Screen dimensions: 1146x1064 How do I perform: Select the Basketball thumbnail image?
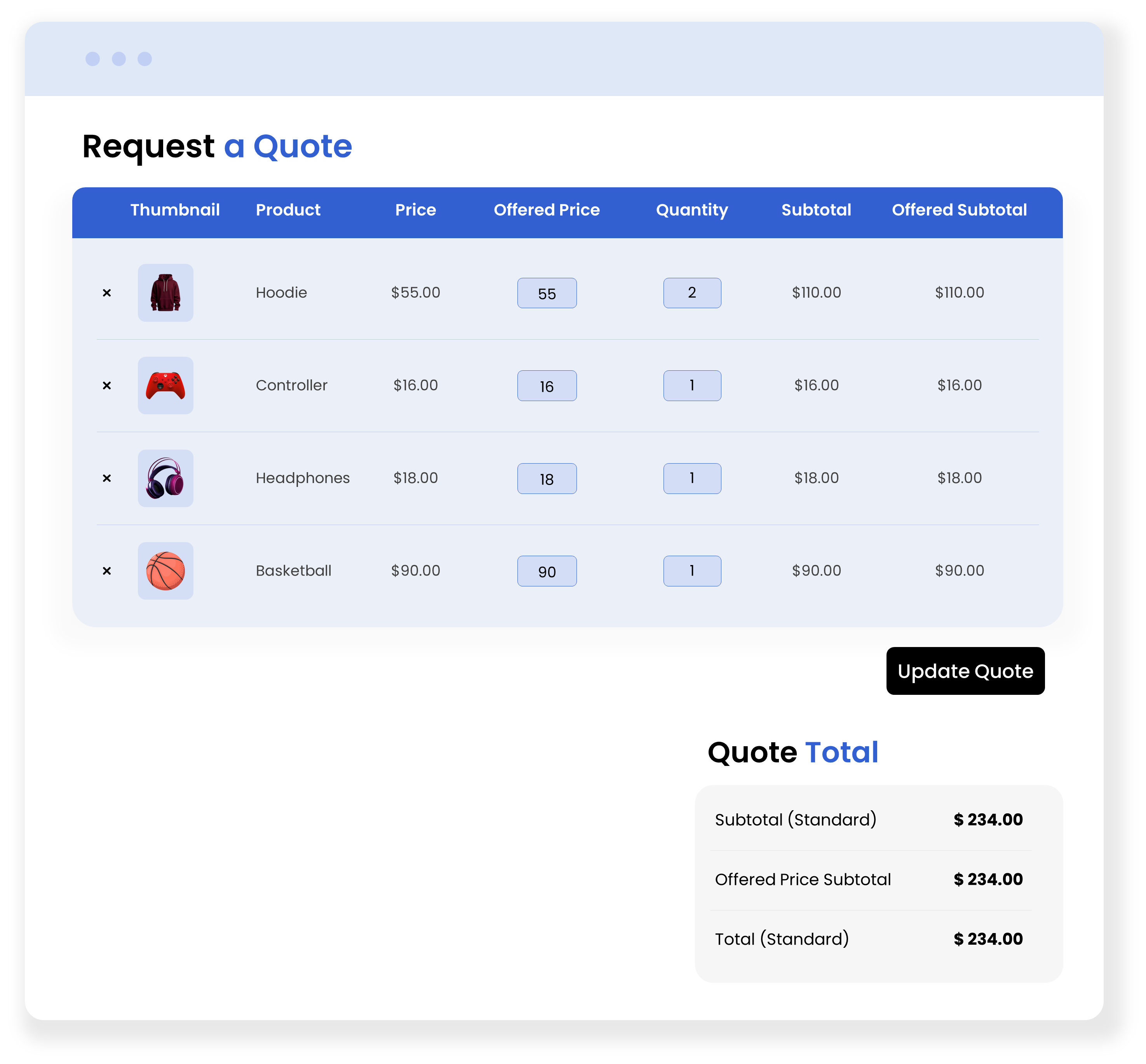(165, 570)
